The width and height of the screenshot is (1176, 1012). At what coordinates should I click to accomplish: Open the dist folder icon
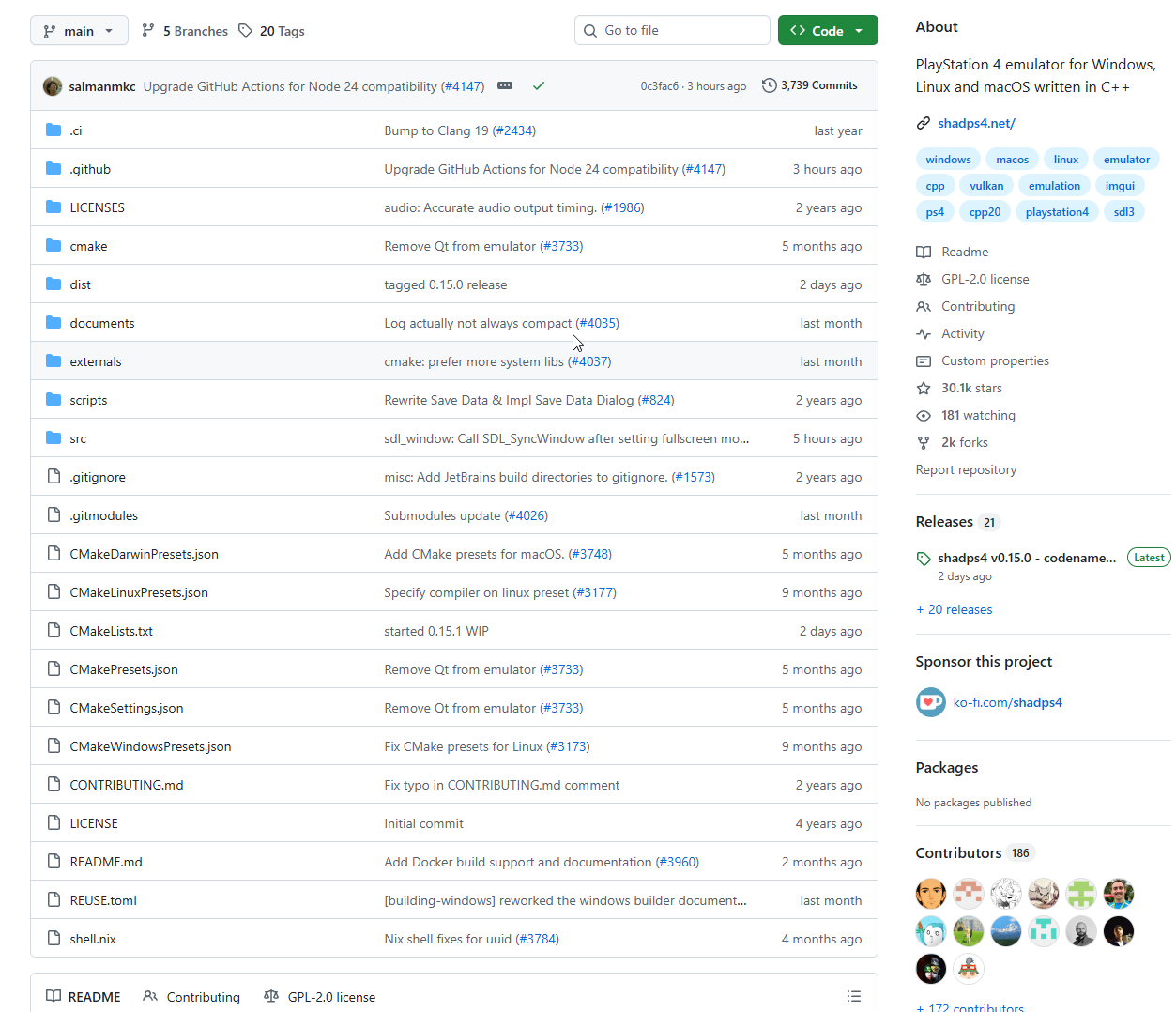coord(53,284)
